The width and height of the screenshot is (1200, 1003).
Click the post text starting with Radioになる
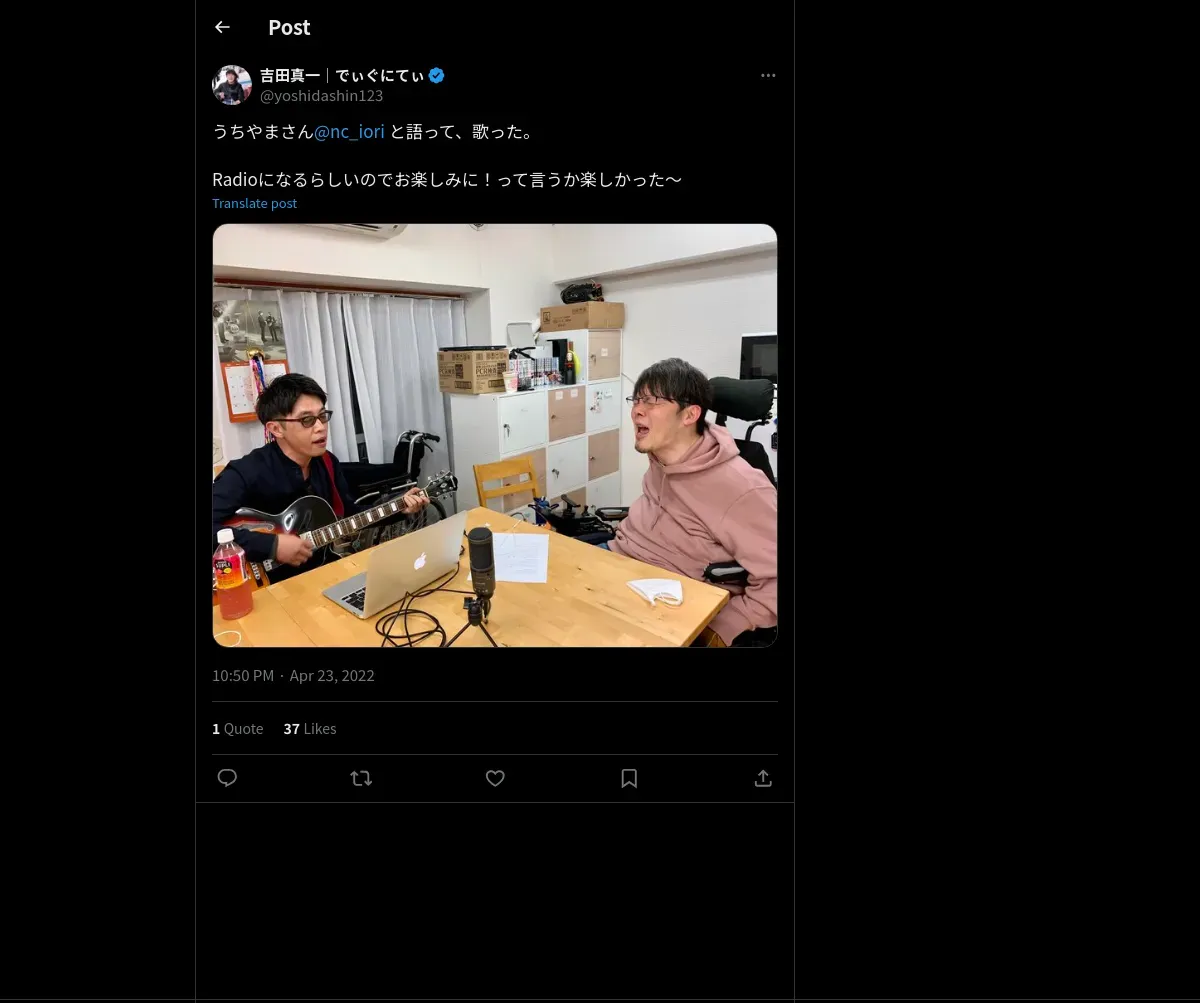coord(447,179)
